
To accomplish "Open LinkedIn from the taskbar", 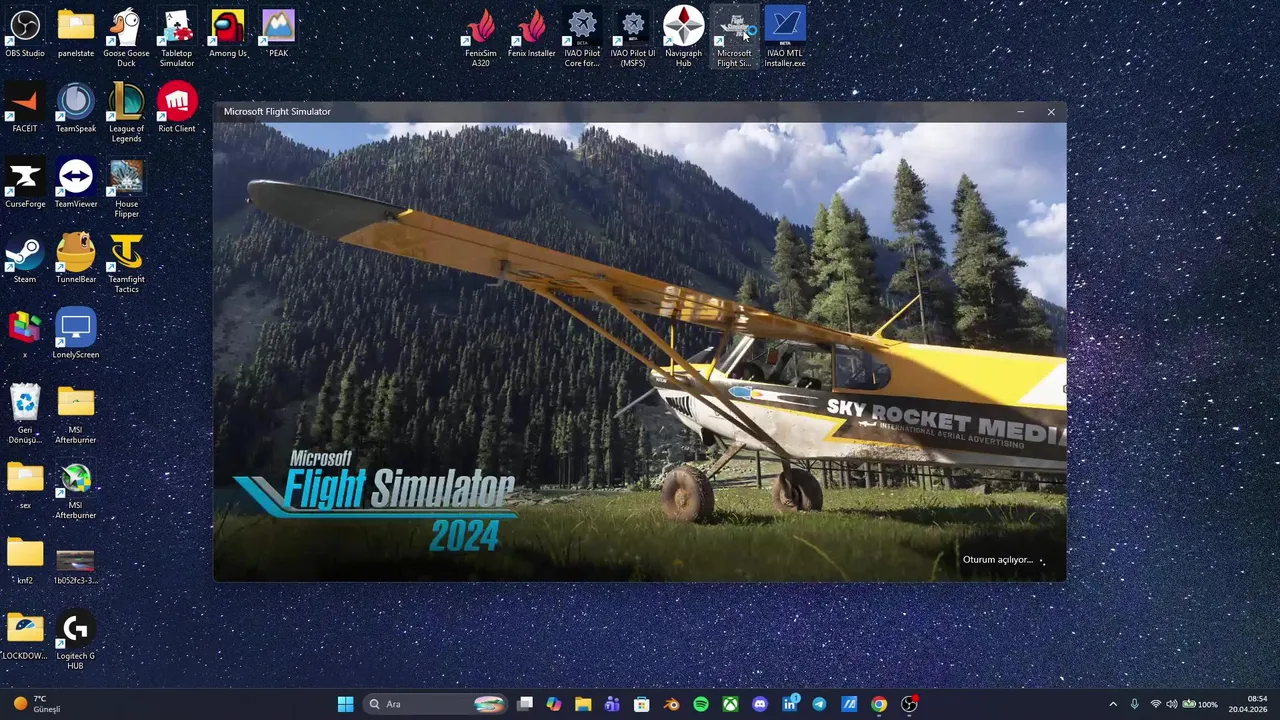I will pos(790,704).
